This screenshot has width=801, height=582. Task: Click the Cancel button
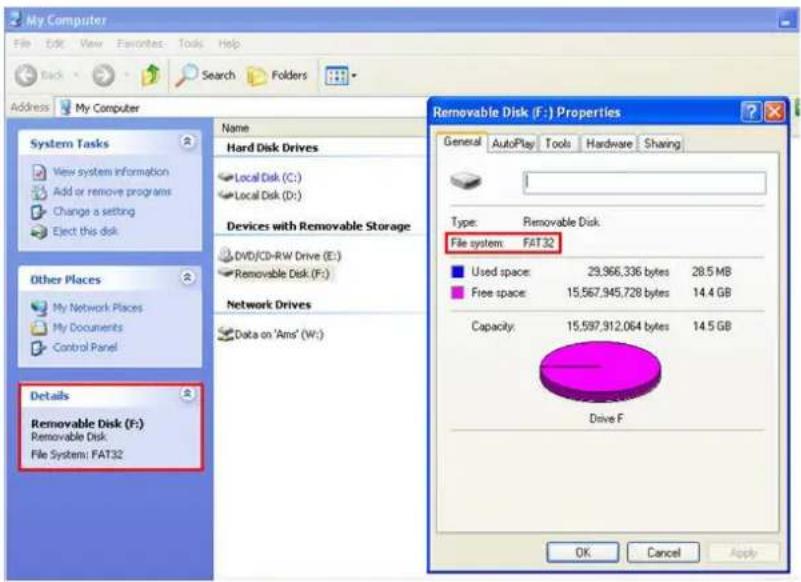pos(663,552)
